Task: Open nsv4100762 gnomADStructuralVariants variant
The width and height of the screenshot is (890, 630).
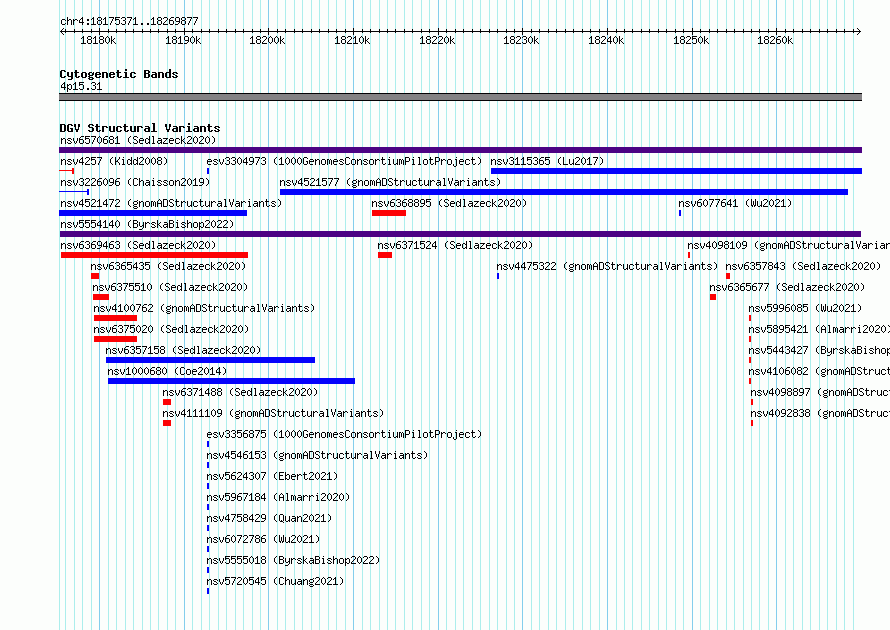Action: (x=204, y=308)
